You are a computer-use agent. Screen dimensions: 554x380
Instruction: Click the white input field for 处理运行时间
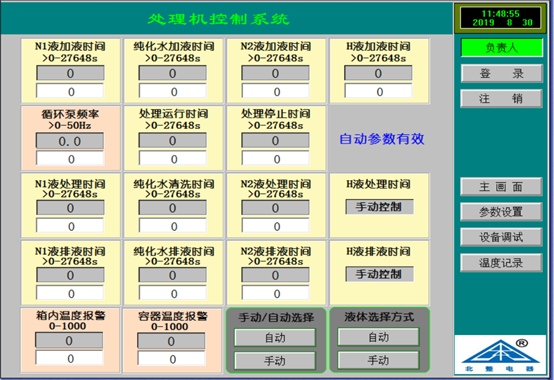(x=172, y=159)
